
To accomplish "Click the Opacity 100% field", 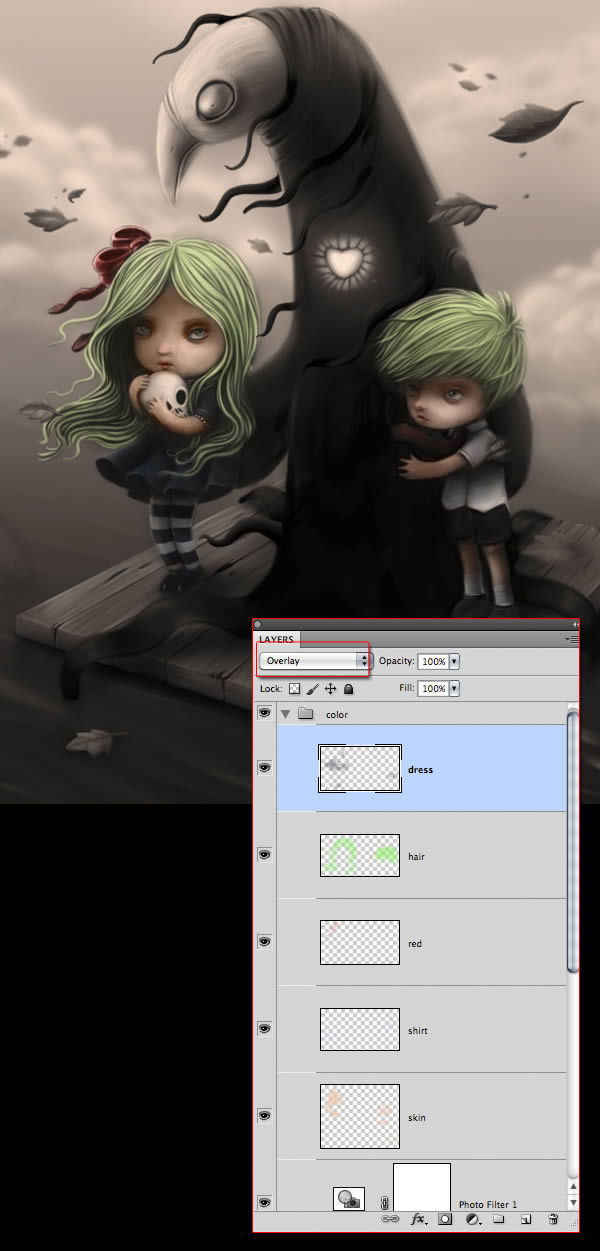I will click(433, 661).
